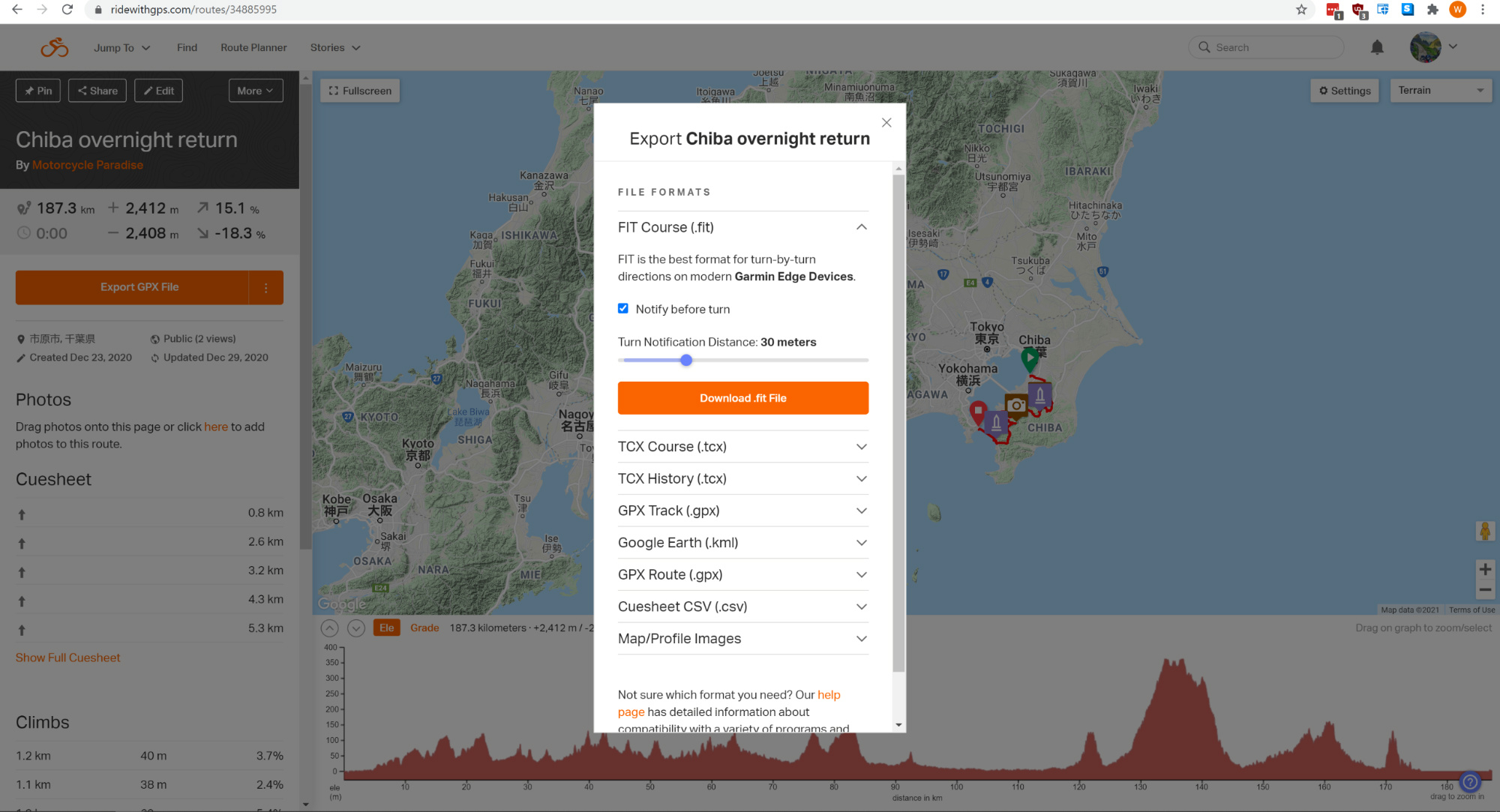Click the Search input field

(x=1266, y=47)
